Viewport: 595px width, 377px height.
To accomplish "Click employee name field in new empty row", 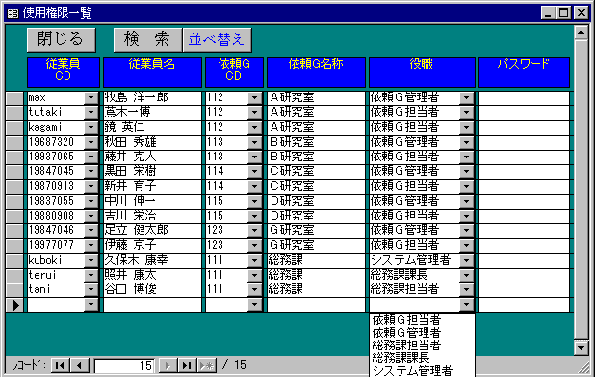I will click(152, 305).
